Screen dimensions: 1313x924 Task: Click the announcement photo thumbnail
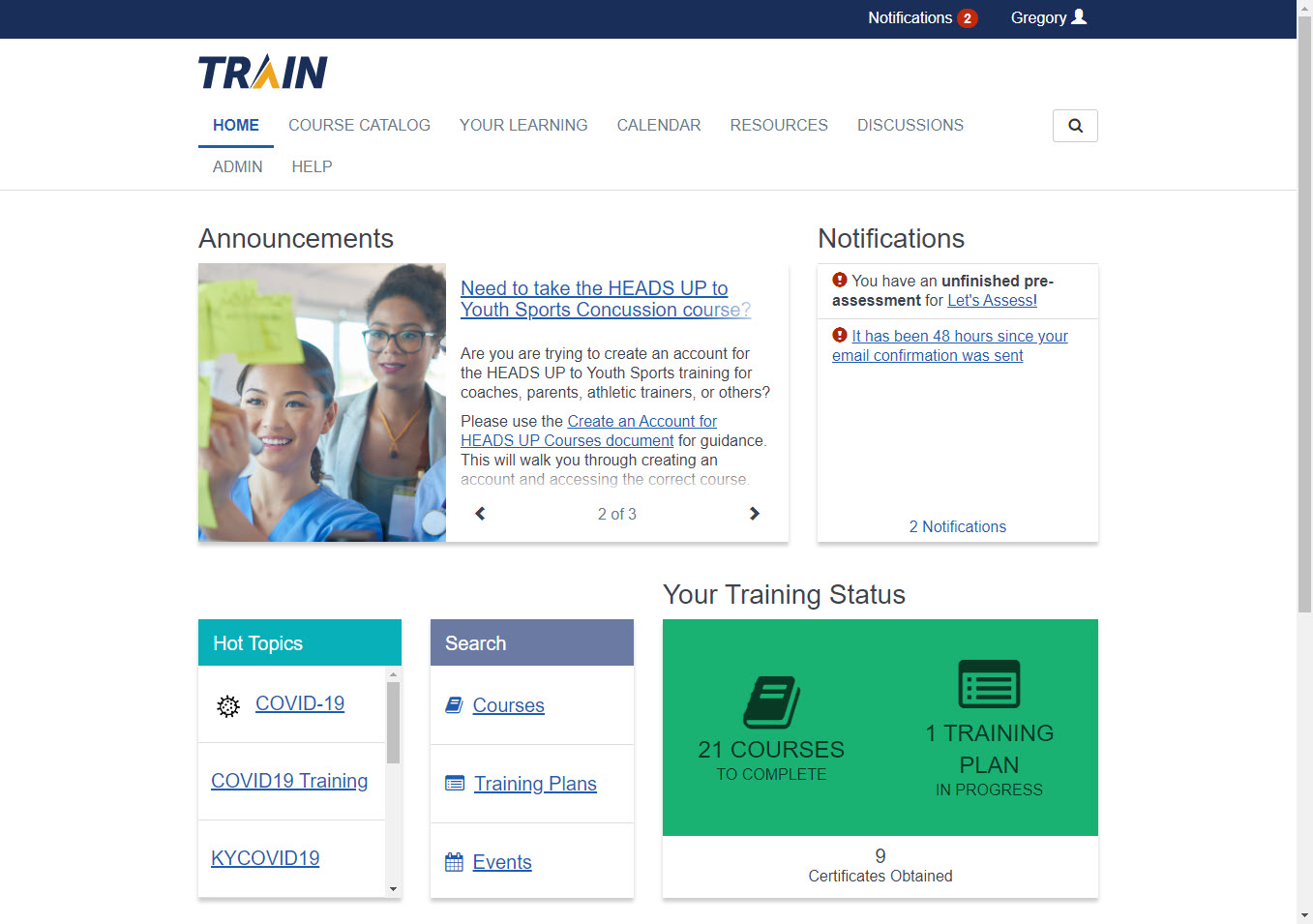tap(322, 402)
